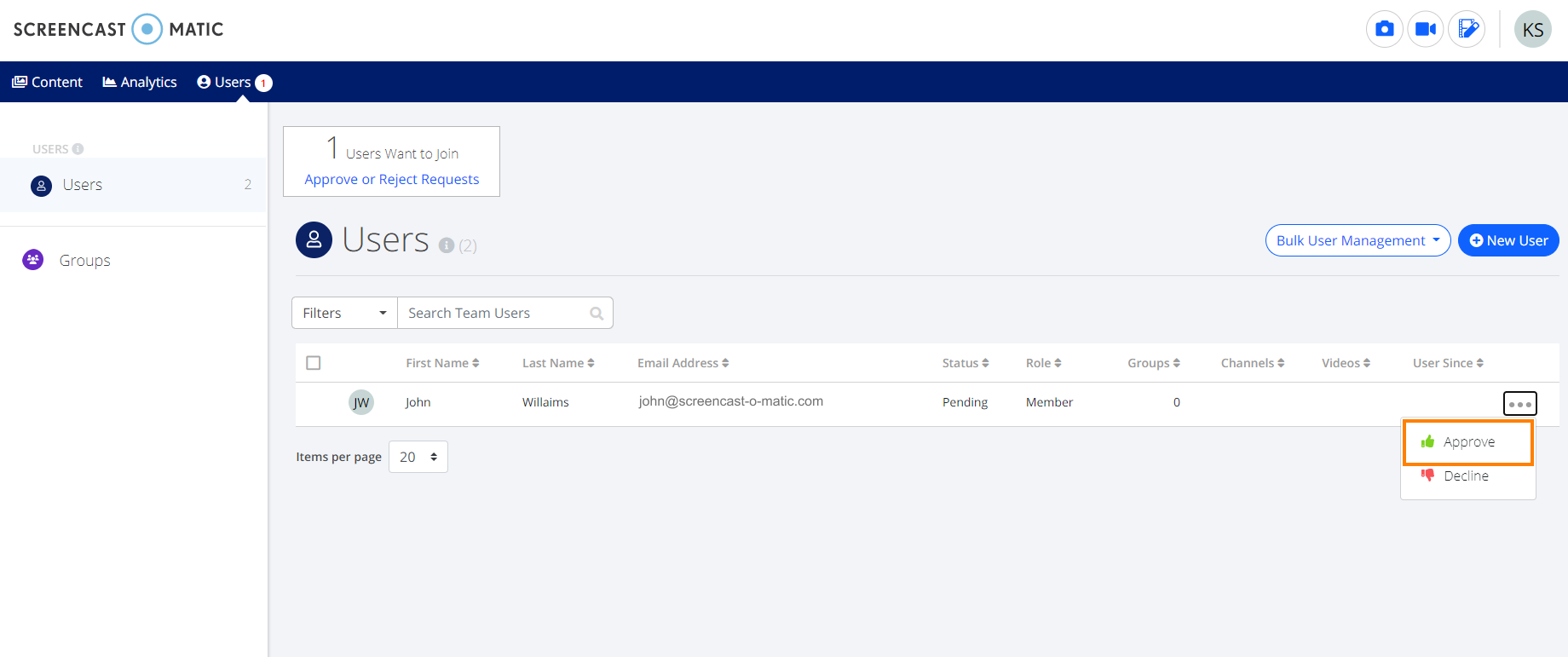Click the Users sidebar person icon
This screenshot has height=657, width=1568.
[41, 185]
